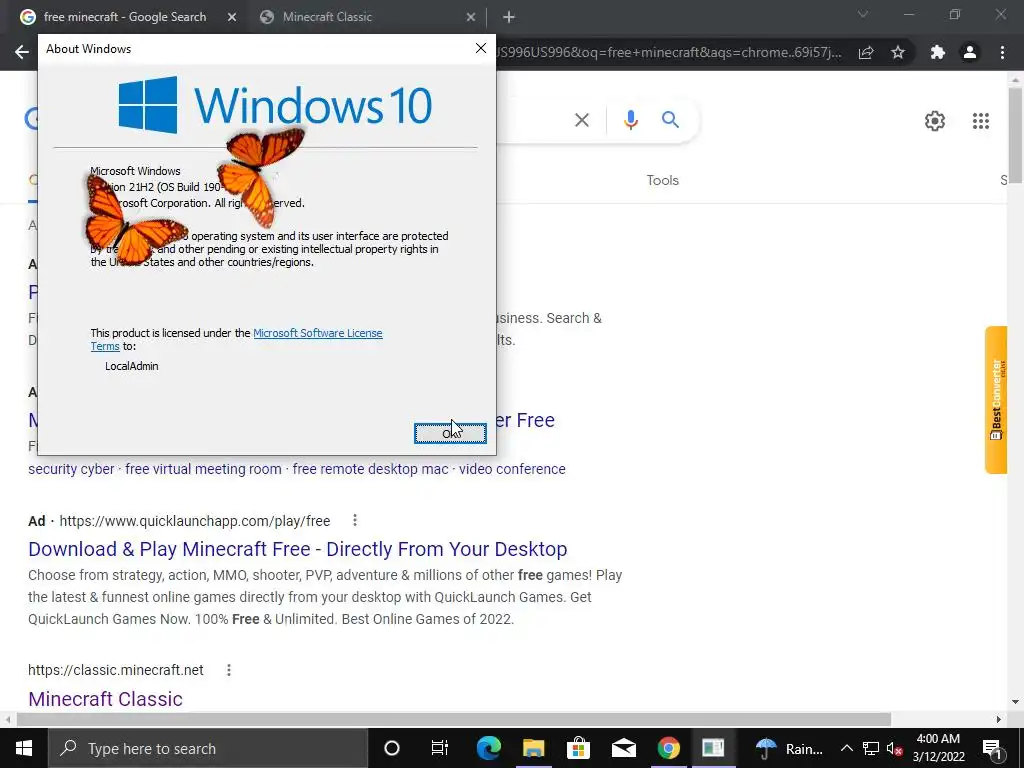Open the Tools search option
This screenshot has width=1024, height=768.
[x=662, y=180]
